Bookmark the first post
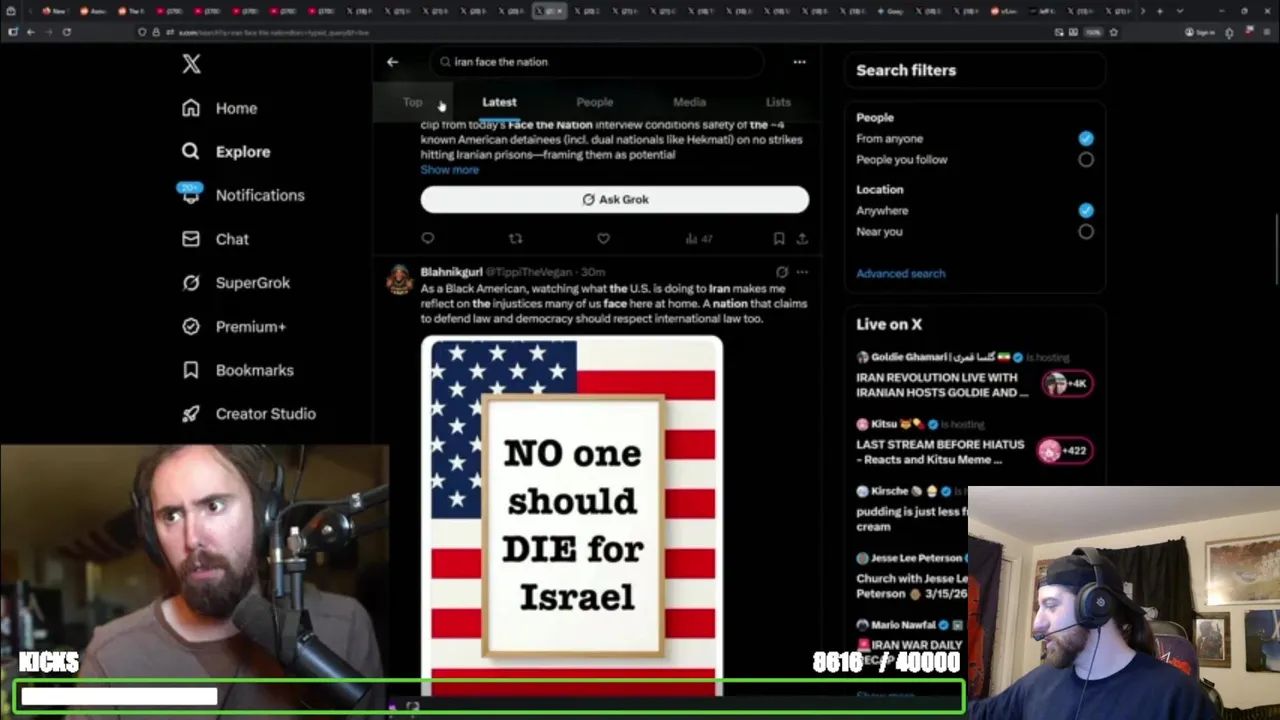The height and width of the screenshot is (720, 1280). (x=778, y=238)
